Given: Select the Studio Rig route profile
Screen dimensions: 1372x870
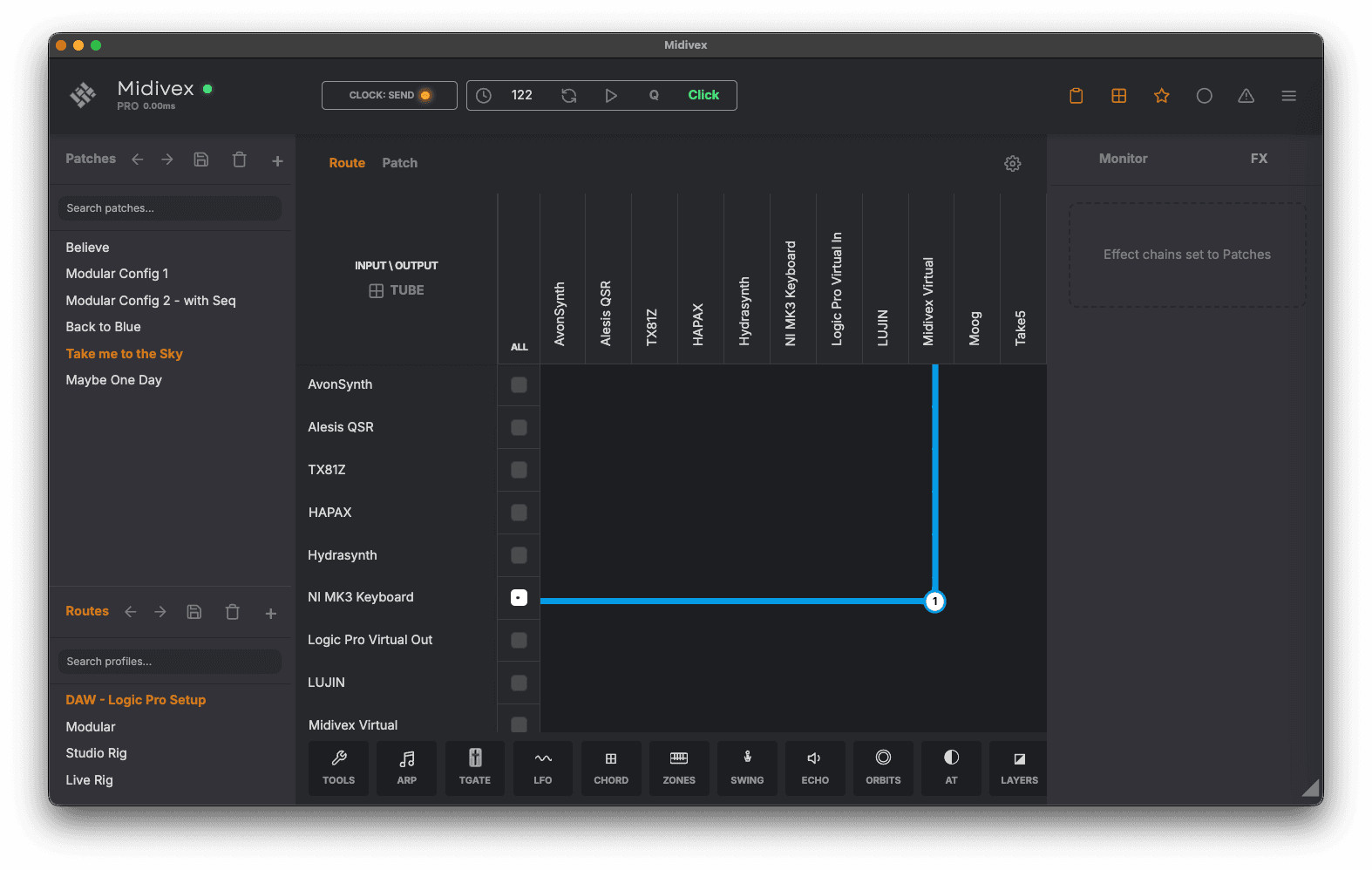Looking at the screenshot, I should 96,753.
